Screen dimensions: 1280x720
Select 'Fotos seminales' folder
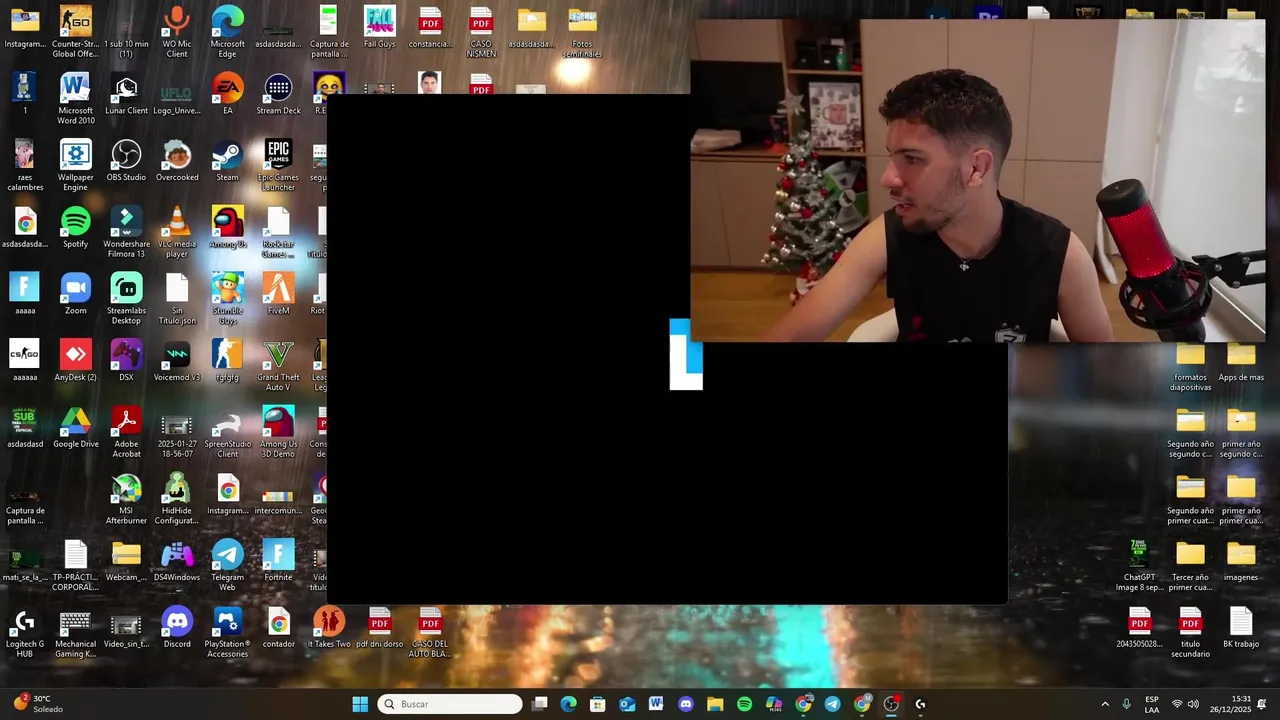click(582, 31)
